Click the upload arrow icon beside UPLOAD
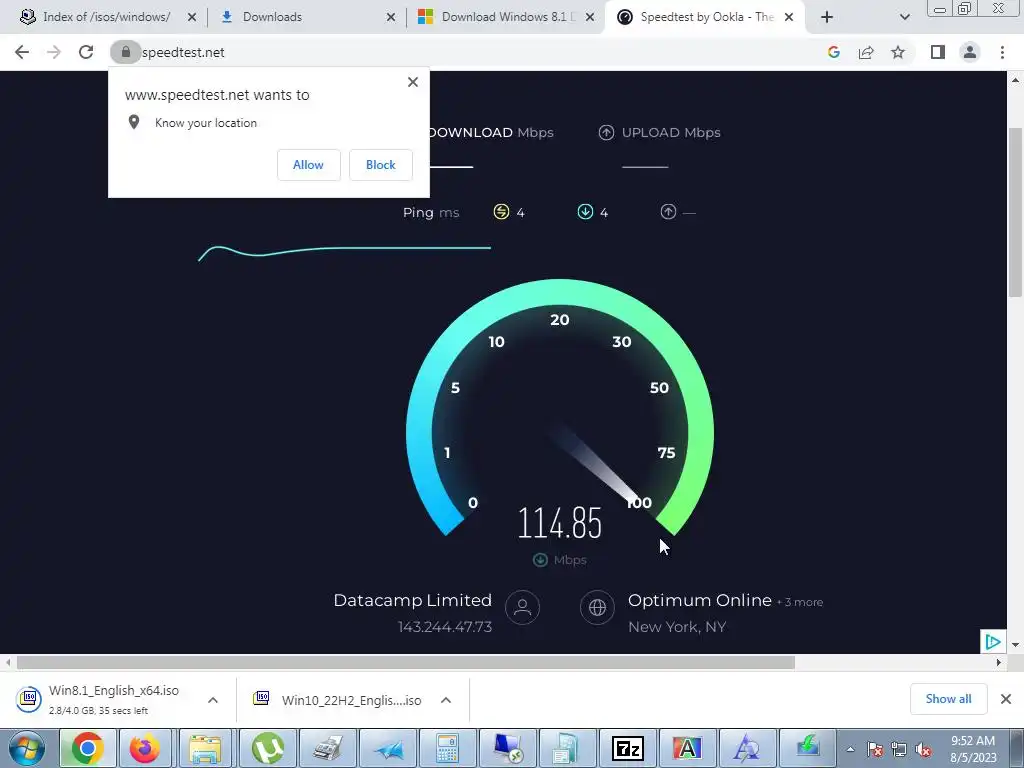Image resolution: width=1024 pixels, height=768 pixels. click(x=606, y=133)
